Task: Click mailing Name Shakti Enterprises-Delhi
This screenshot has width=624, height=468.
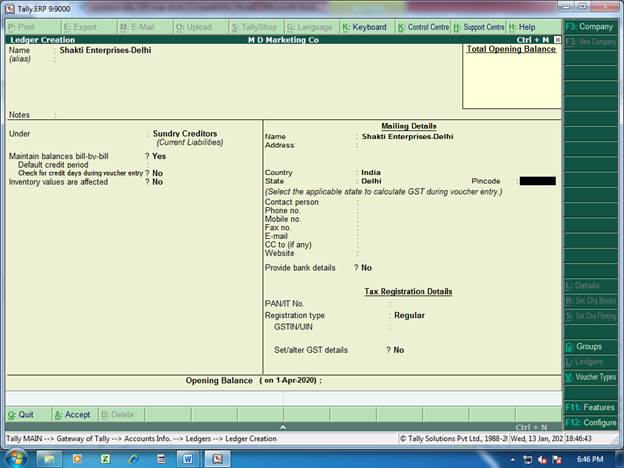Action: (x=408, y=136)
